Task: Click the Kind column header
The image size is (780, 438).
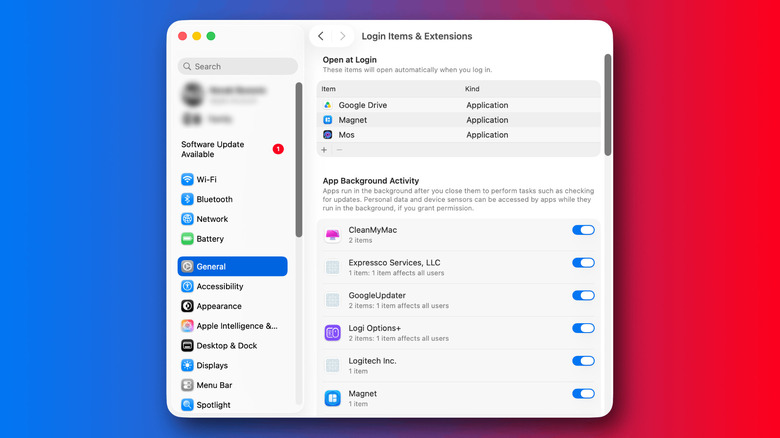Action: coord(472,89)
